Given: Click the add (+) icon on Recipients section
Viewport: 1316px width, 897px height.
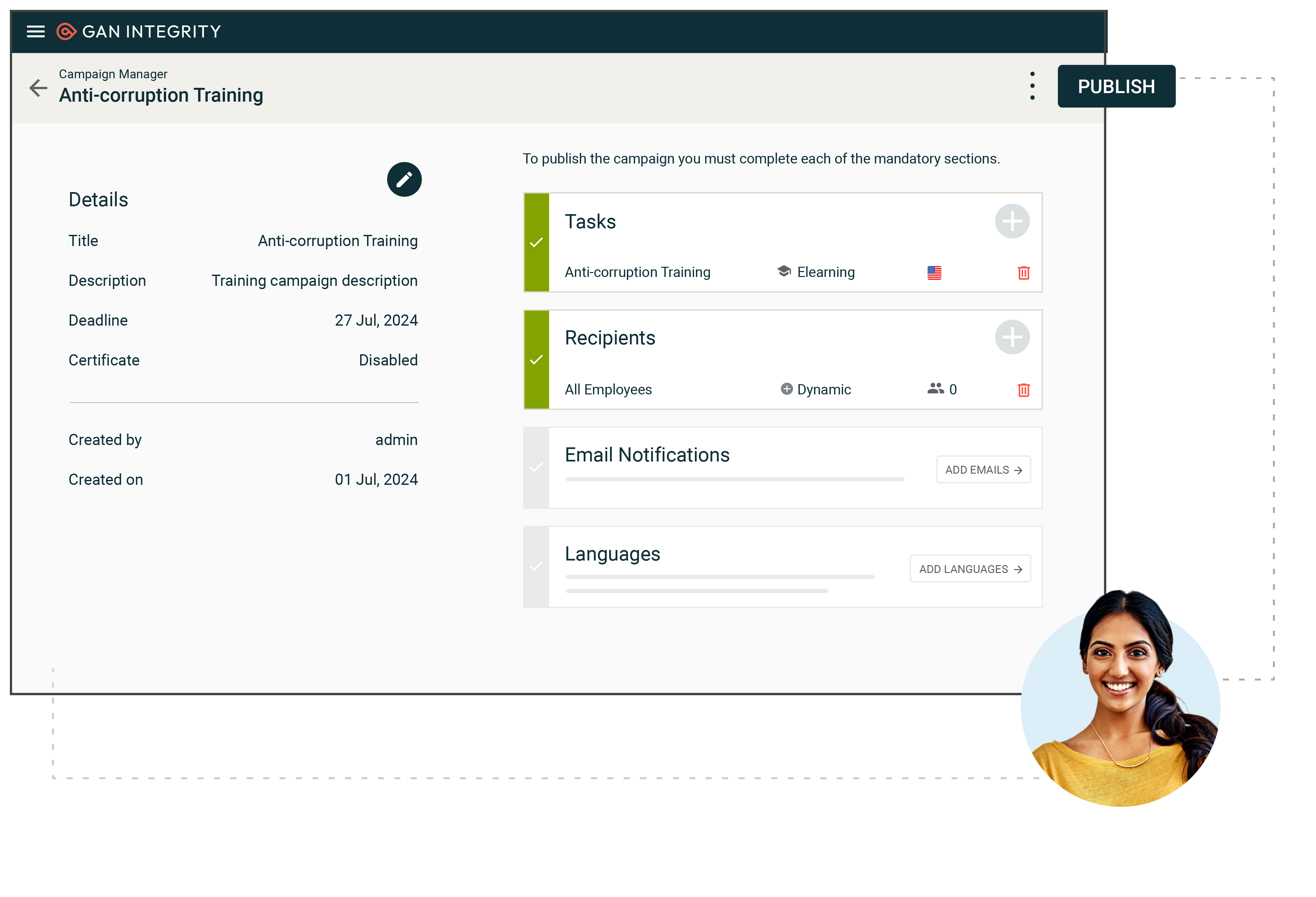Looking at the screenshot, I should (1012, 337).
